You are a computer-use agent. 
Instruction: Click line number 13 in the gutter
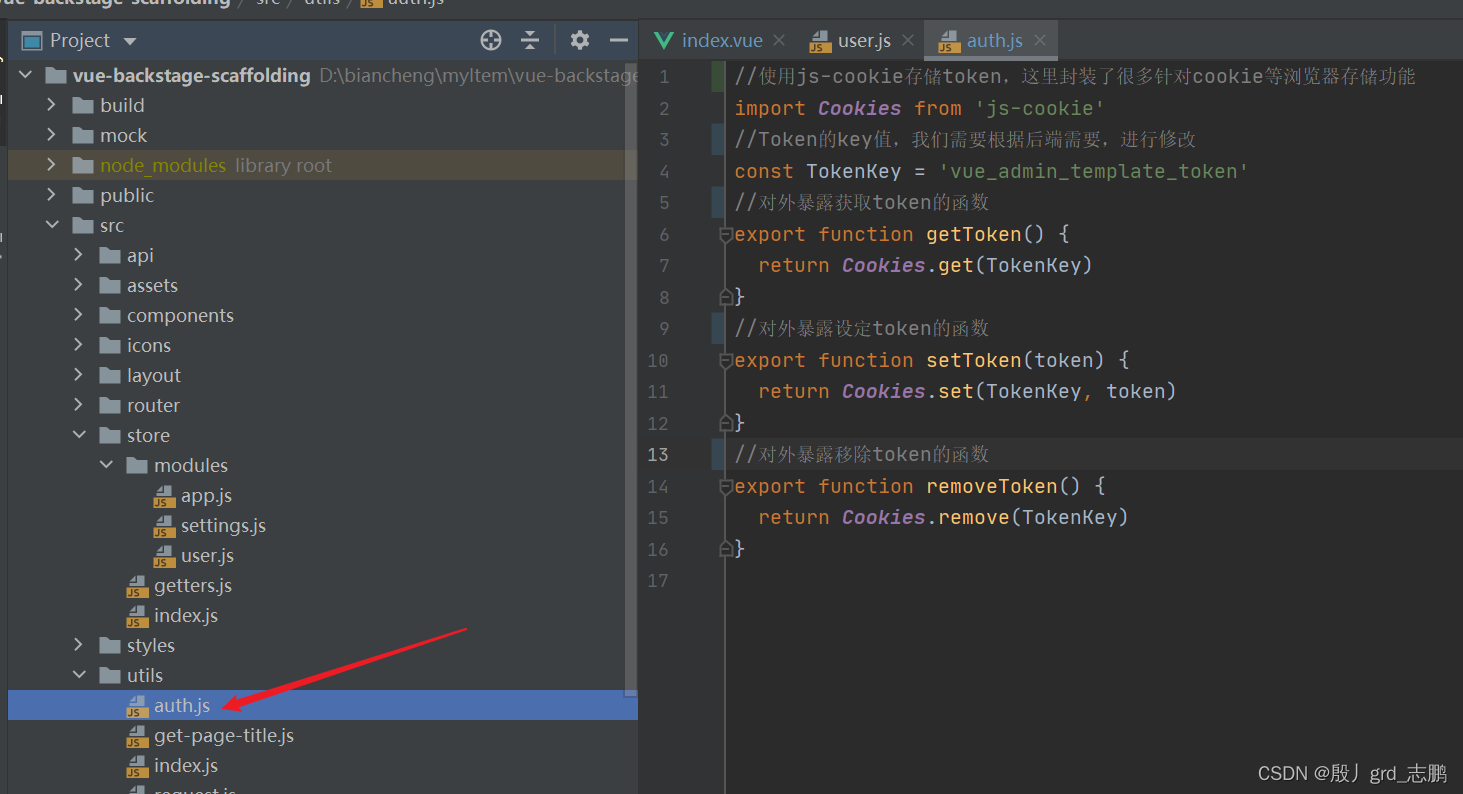658,454
